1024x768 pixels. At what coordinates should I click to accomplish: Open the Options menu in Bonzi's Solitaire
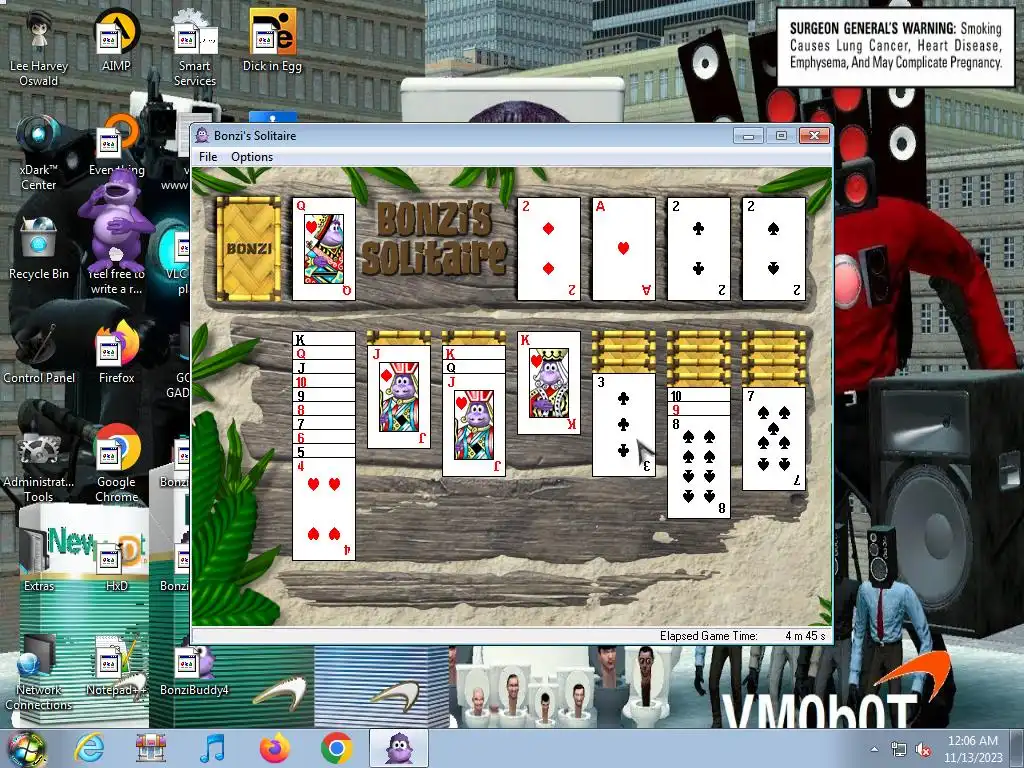251,157
